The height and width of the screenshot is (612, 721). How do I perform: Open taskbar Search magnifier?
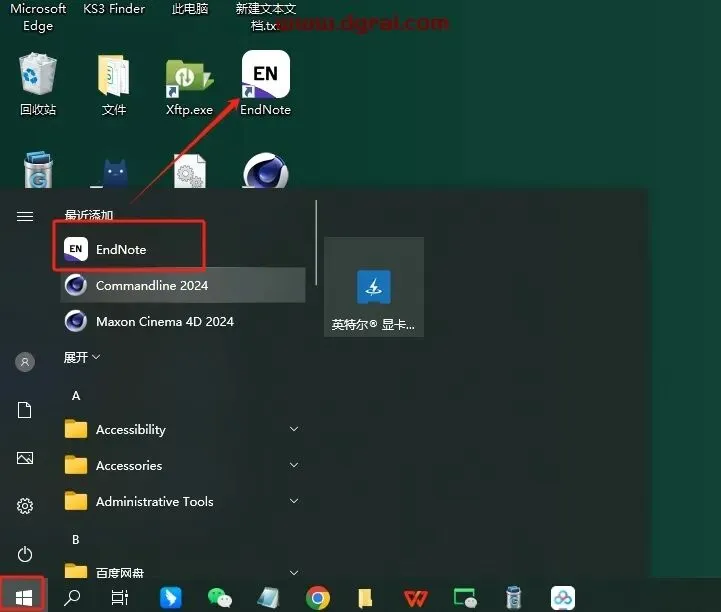point(72,597)
